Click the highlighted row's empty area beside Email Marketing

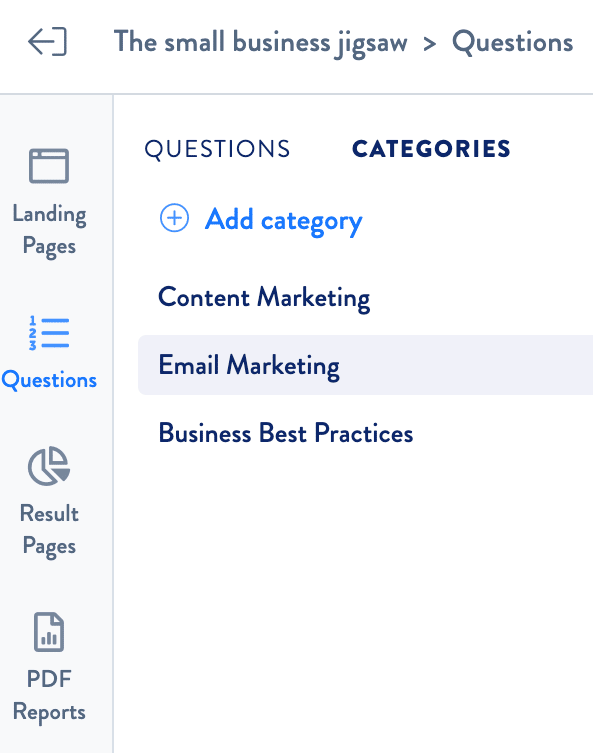click(x=466, y=365)
